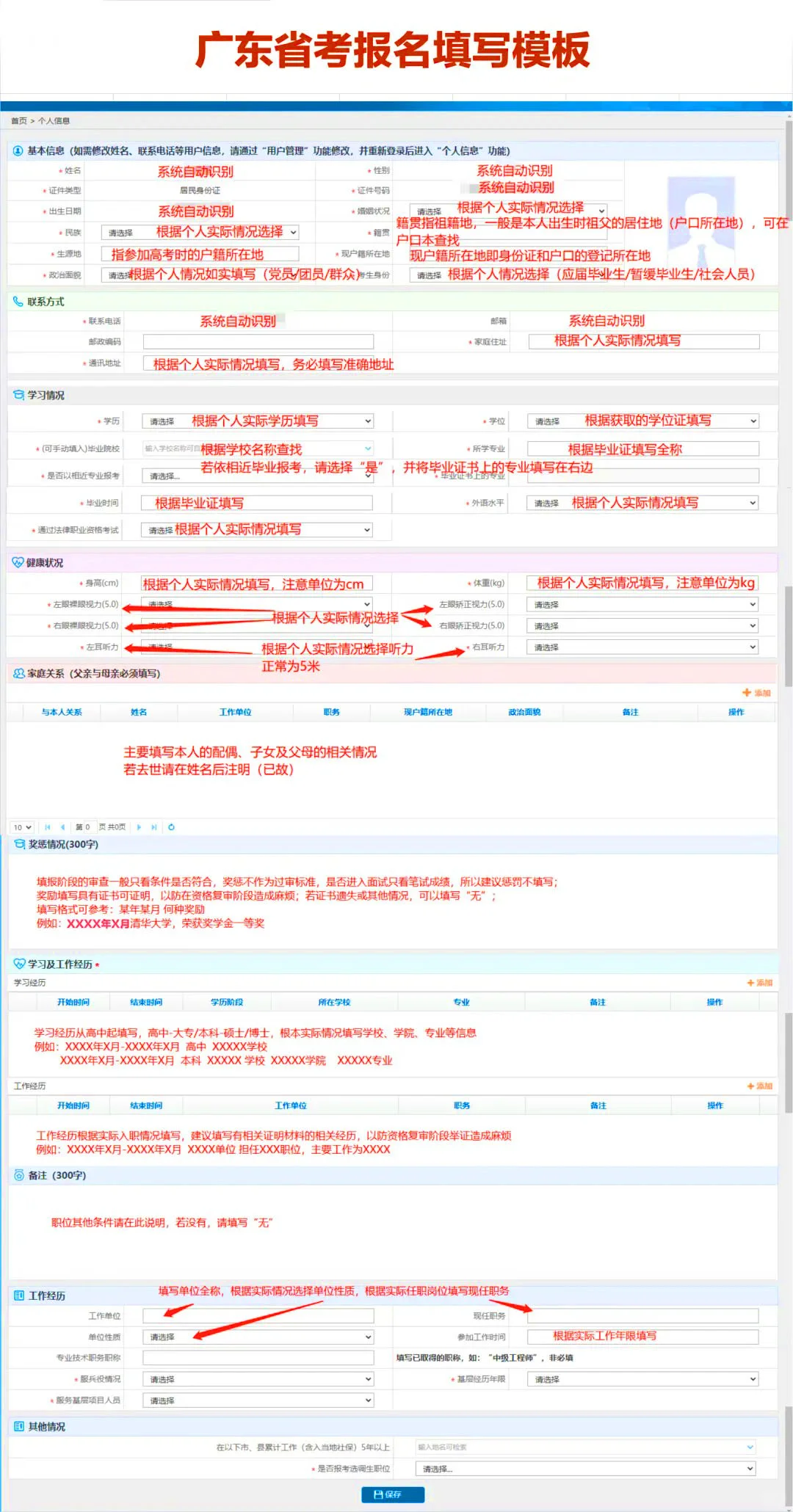Refresh the family relations table
The image size is (793, 1512).
point(172,827)
